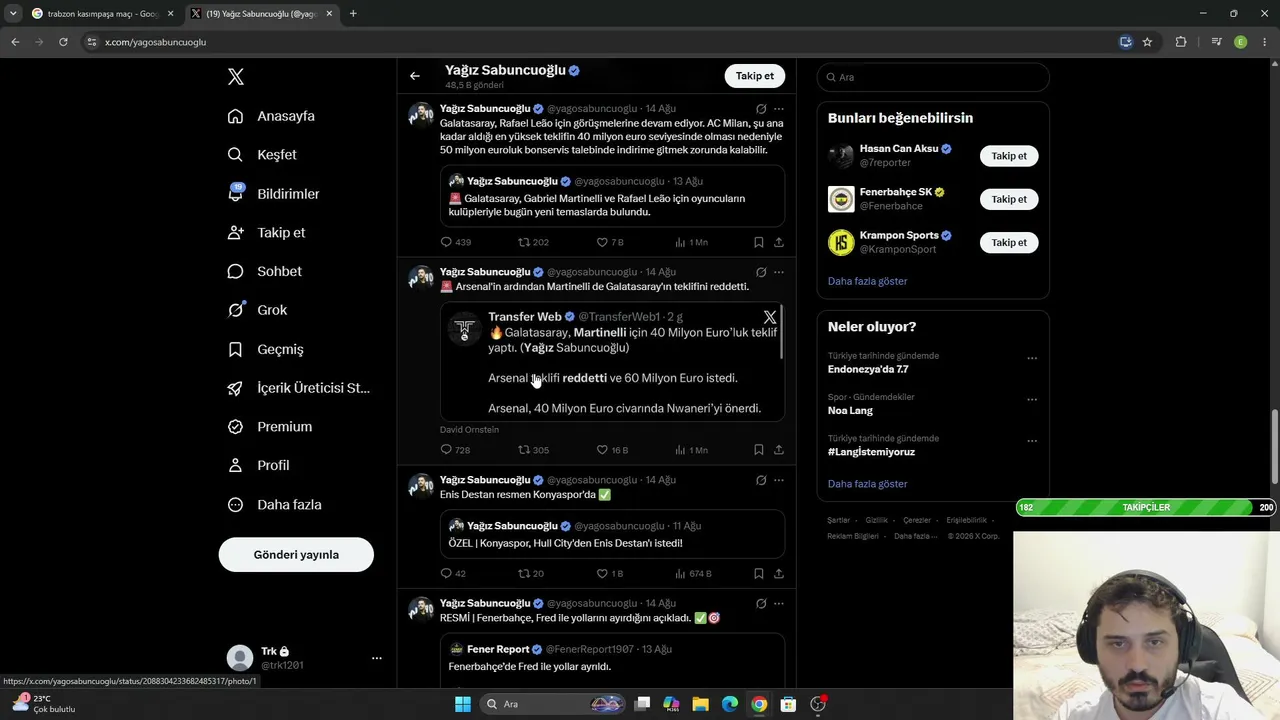This screenshot has width=1280, height=720.
Task: Open the Chrome extensions puzzle icon
Action: [1181, 42]
